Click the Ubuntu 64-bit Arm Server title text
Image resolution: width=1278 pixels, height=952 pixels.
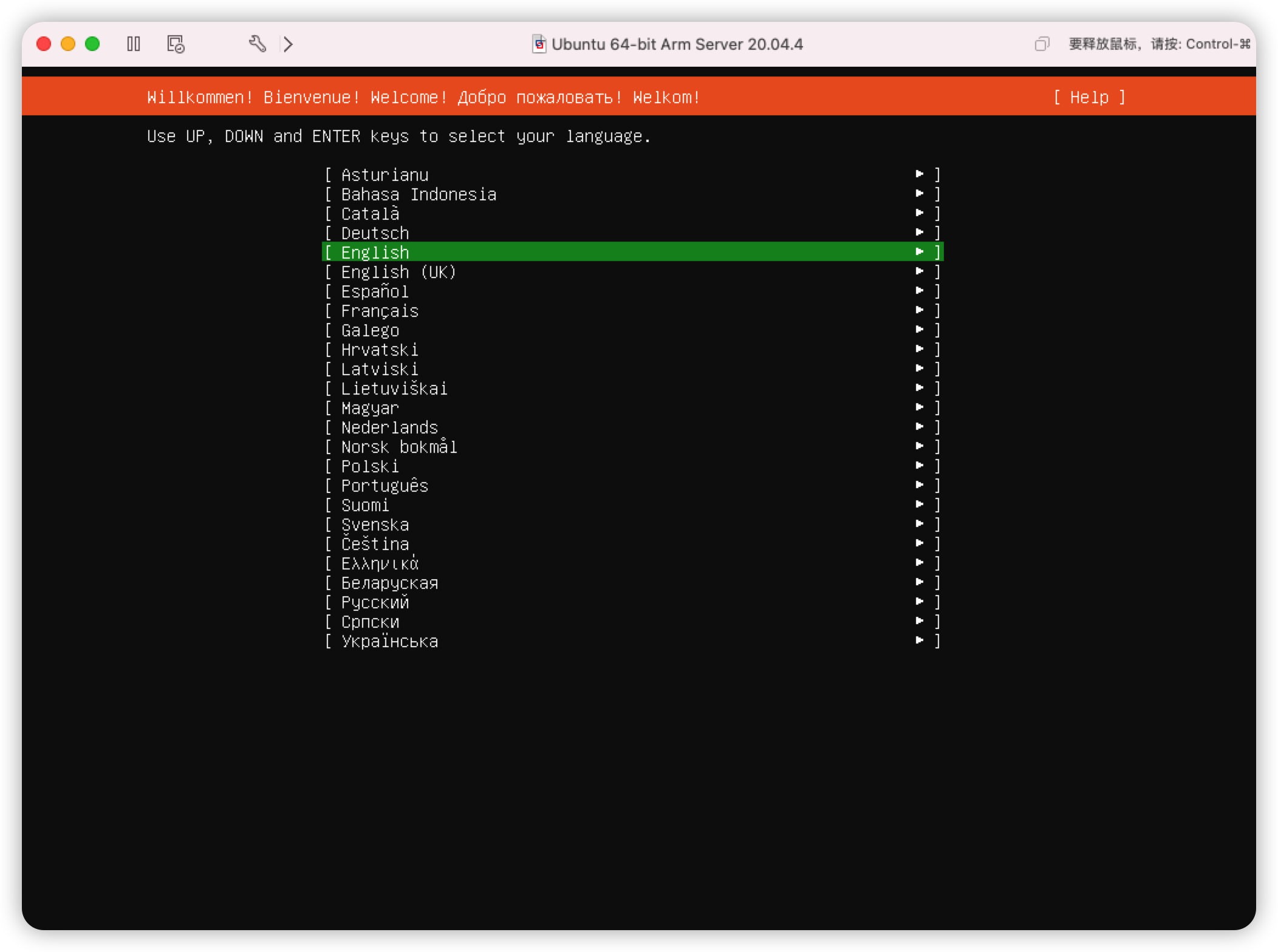point(677,44)
